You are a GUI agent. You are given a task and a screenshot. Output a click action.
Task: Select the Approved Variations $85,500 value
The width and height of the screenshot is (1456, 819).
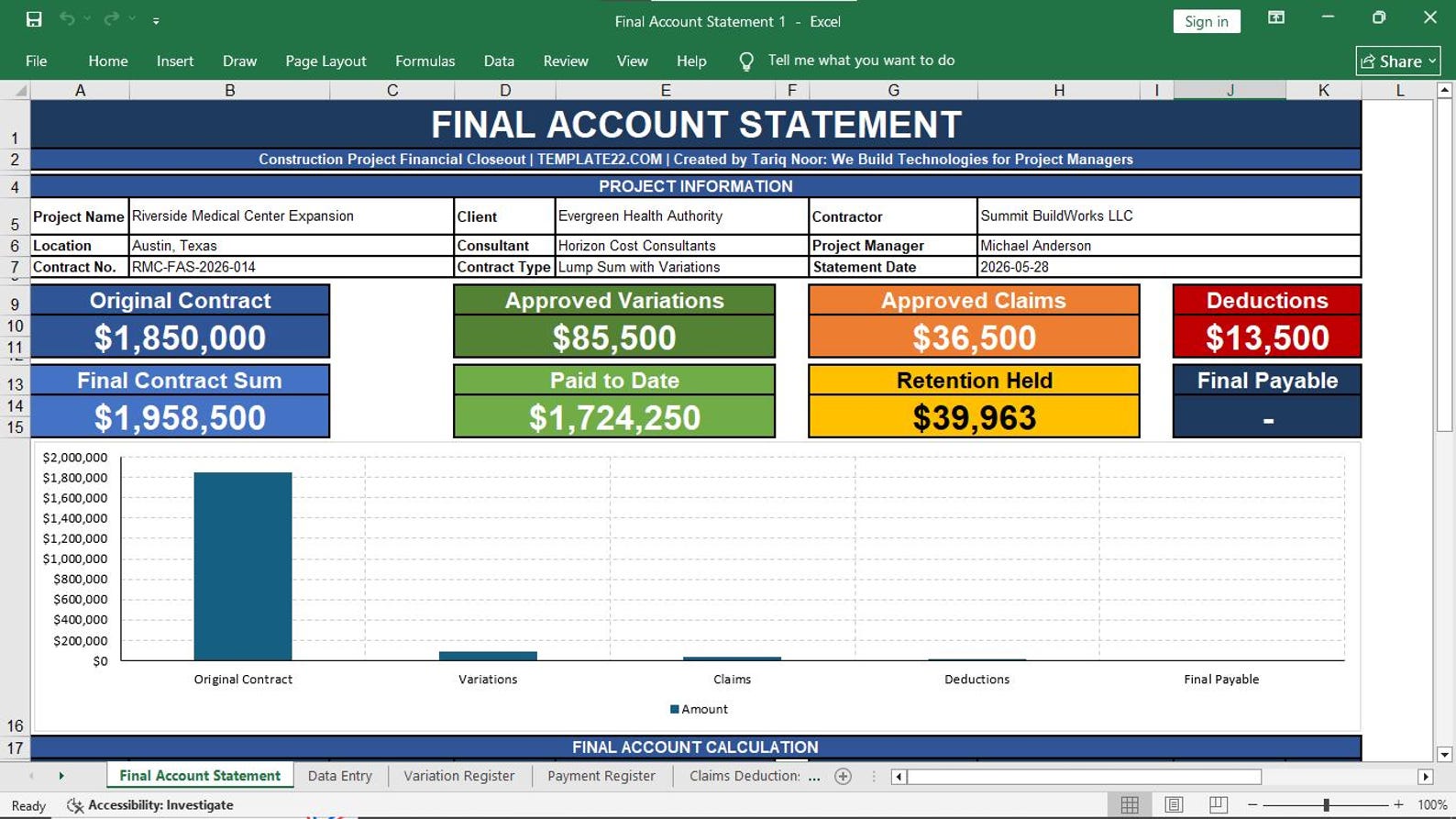(x=614, y=338)
